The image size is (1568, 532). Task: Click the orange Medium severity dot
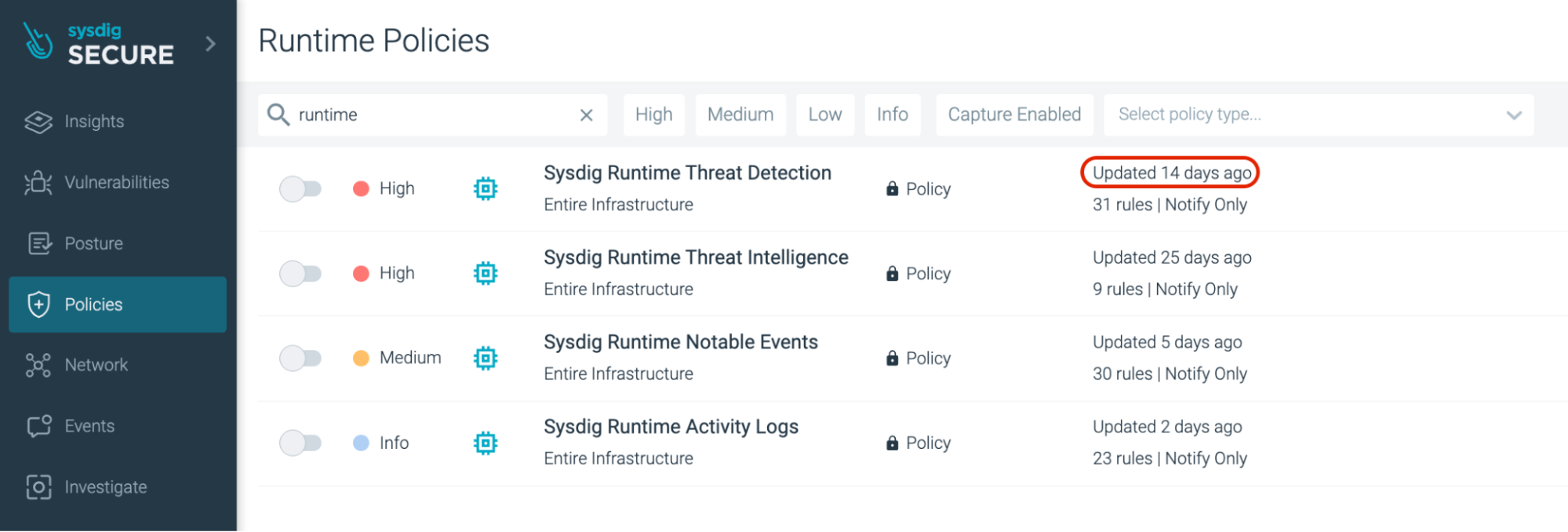(x=361, y=358)
